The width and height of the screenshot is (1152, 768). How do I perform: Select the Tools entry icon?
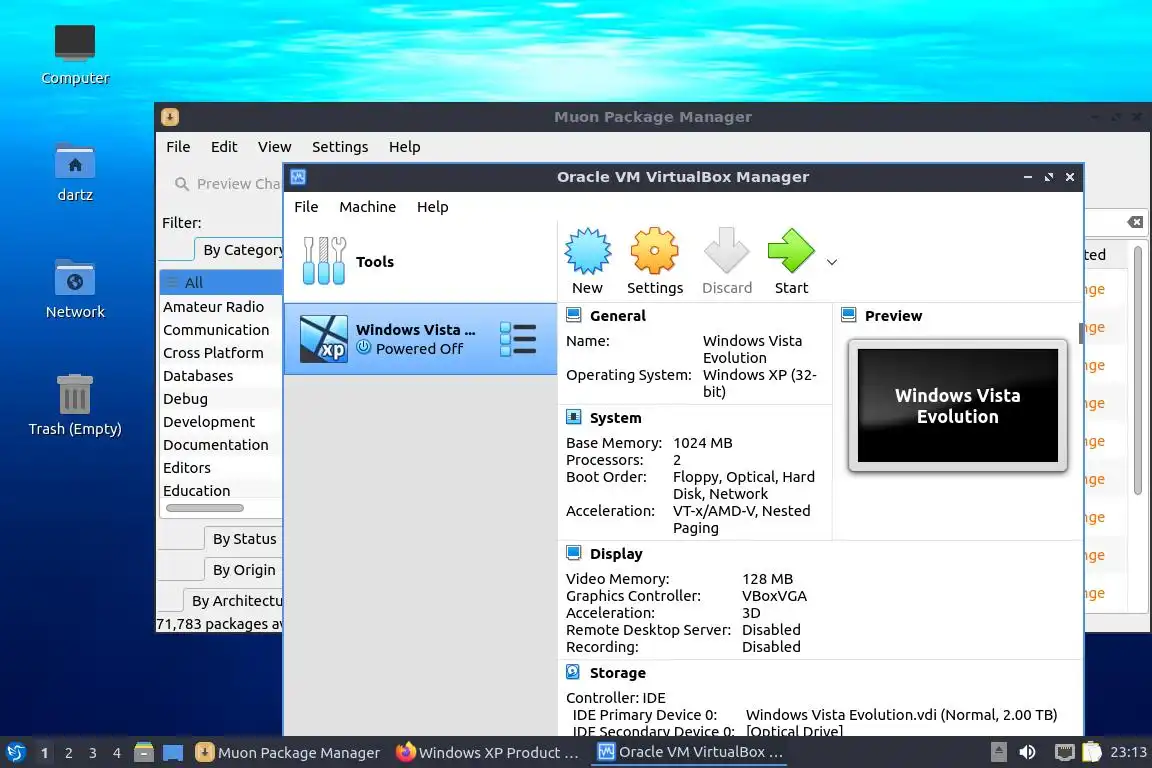click(324, 261)
